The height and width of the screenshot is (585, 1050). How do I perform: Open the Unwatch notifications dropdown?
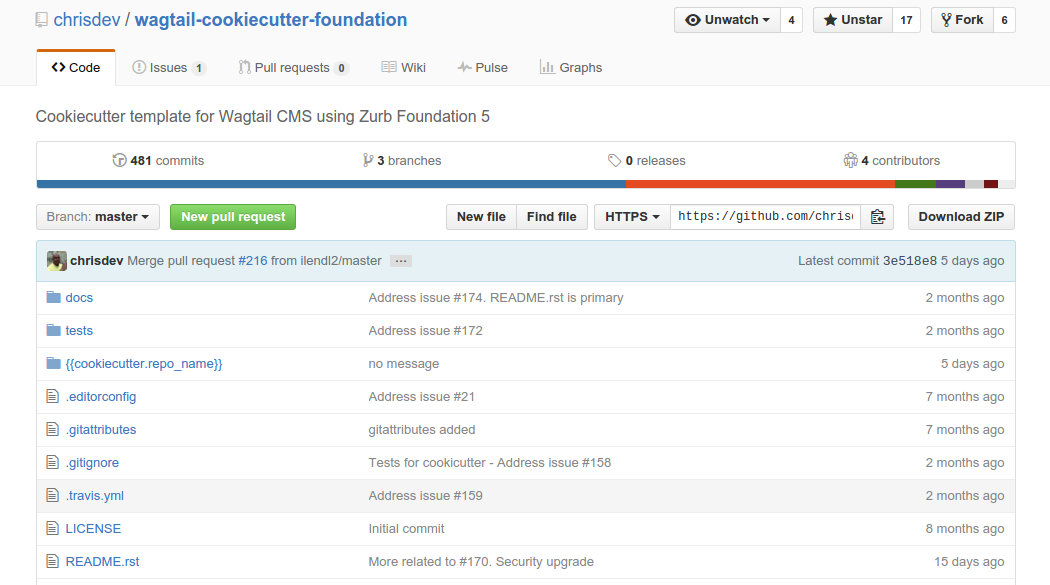[x=727, y=20]
